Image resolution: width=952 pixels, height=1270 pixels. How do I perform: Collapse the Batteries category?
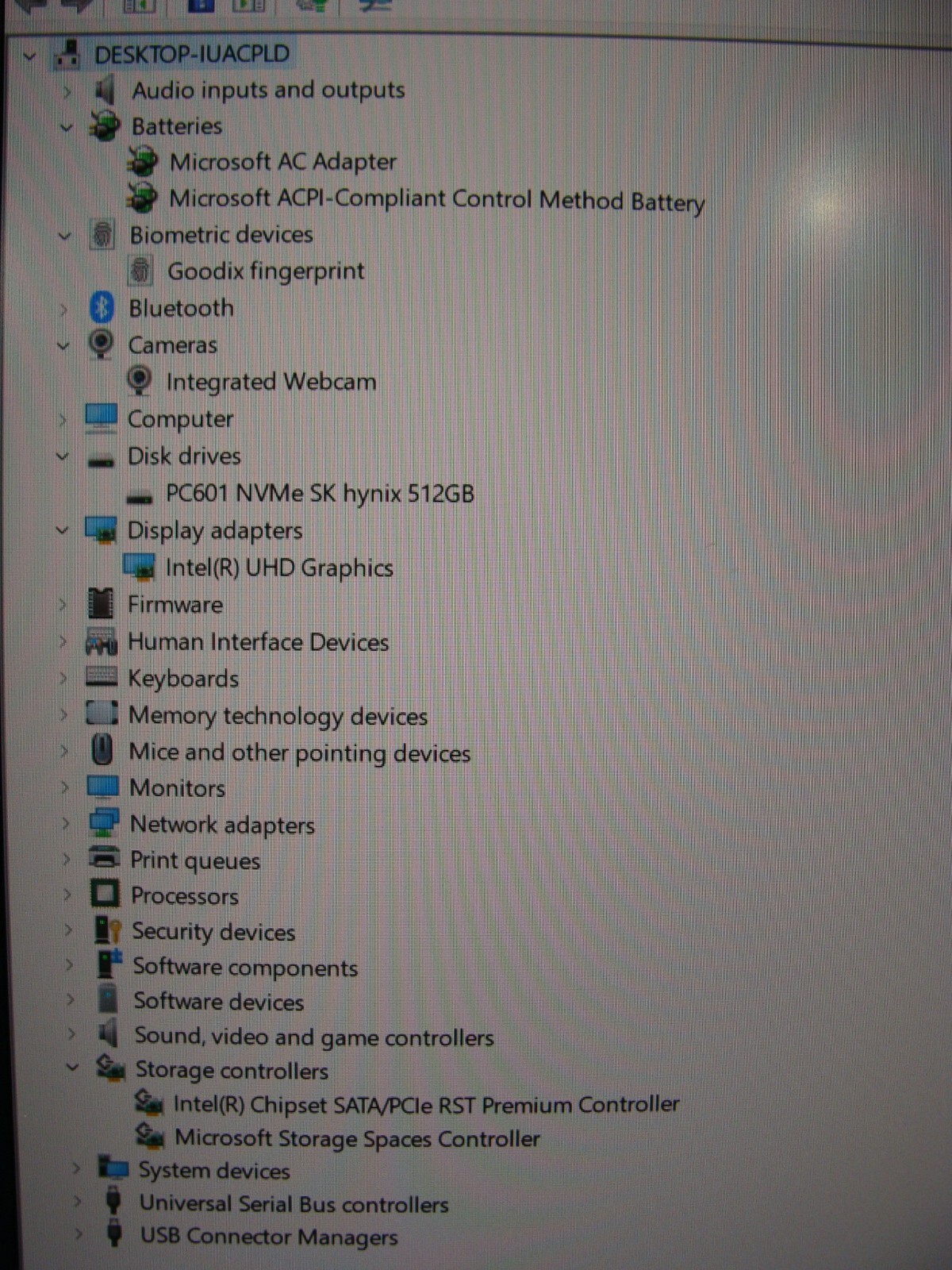(x=67, y=127)
